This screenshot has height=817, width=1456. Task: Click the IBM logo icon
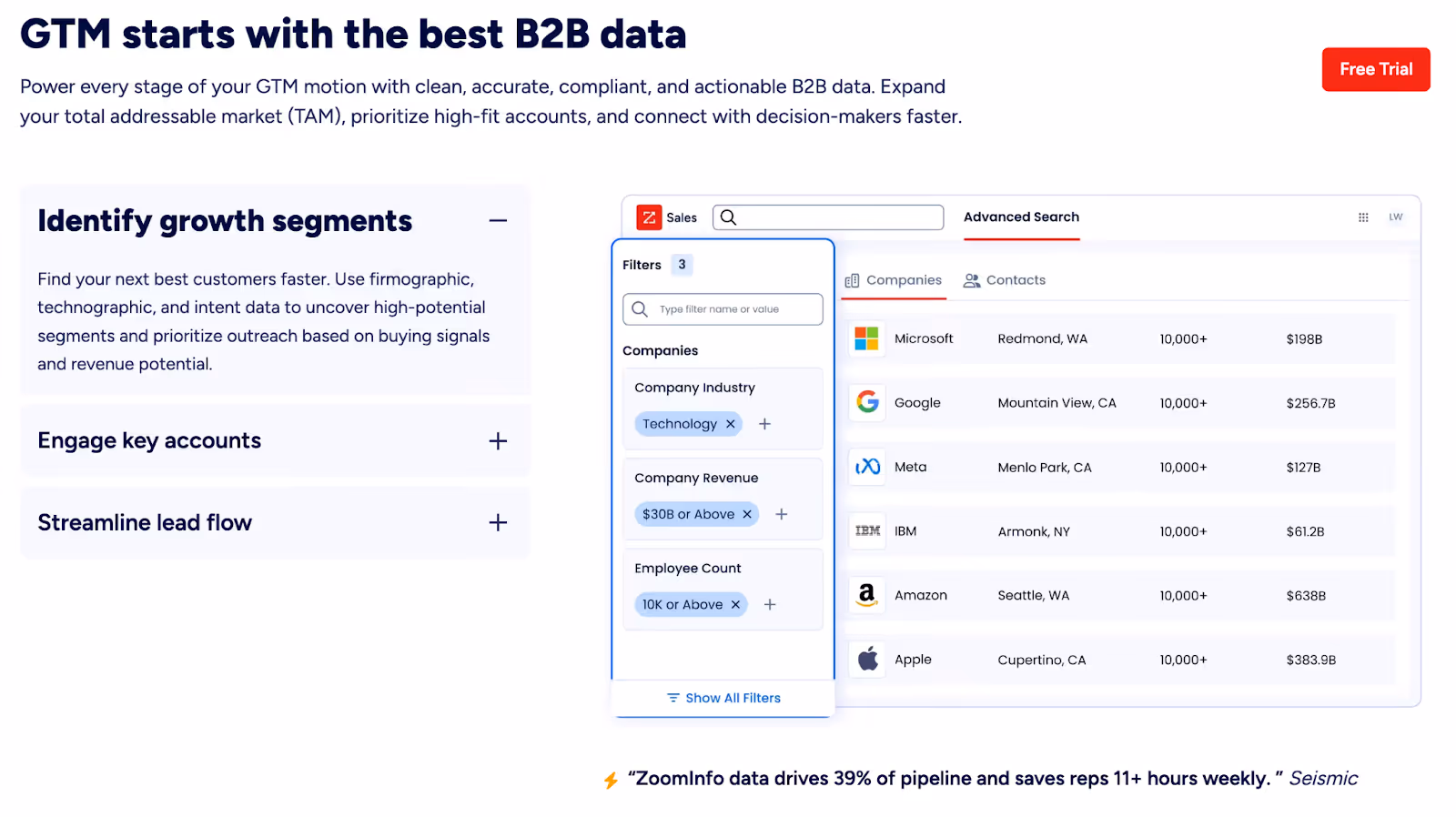point(867,530)
